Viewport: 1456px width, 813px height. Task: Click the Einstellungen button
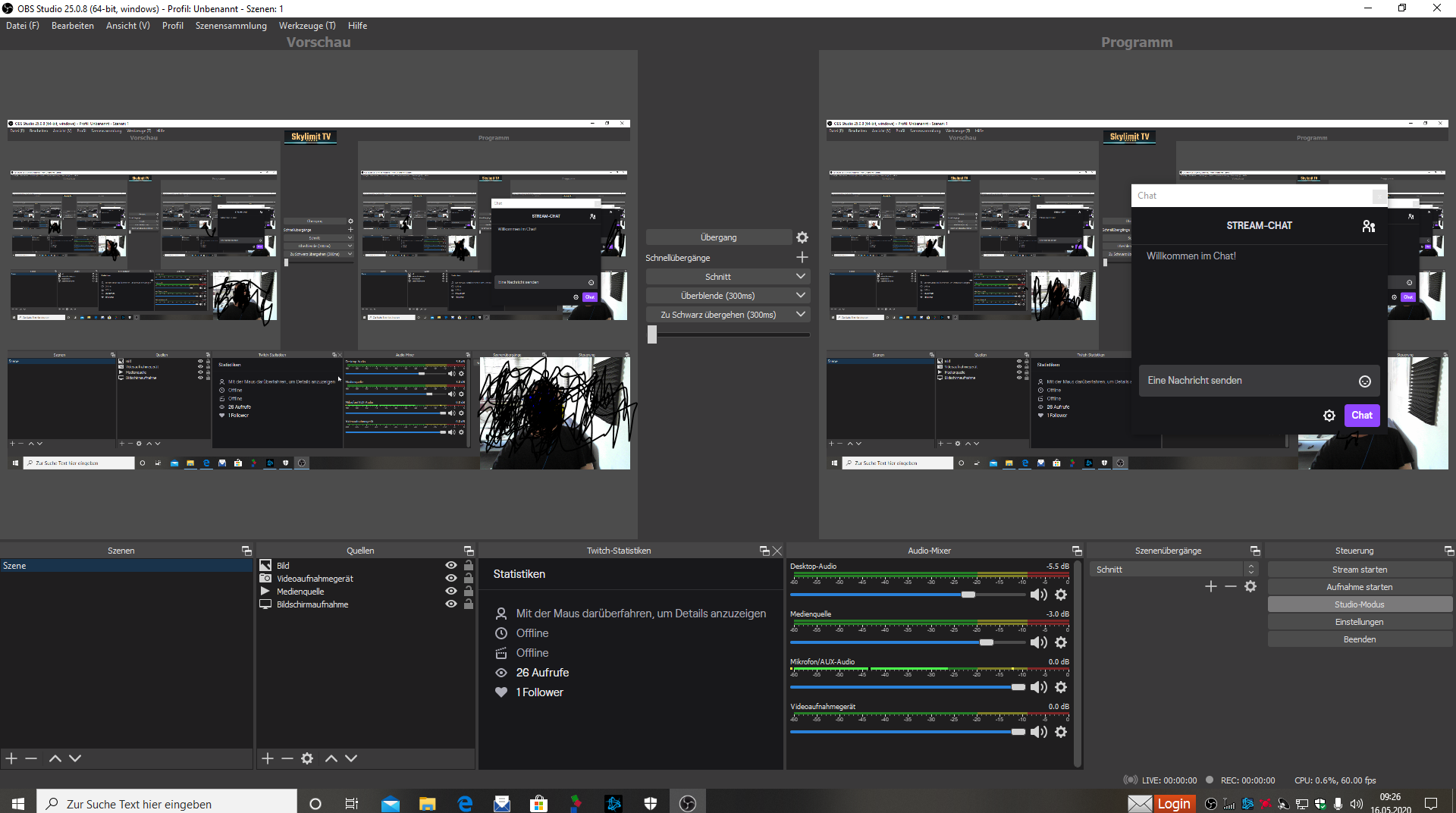coord(1359,622)
